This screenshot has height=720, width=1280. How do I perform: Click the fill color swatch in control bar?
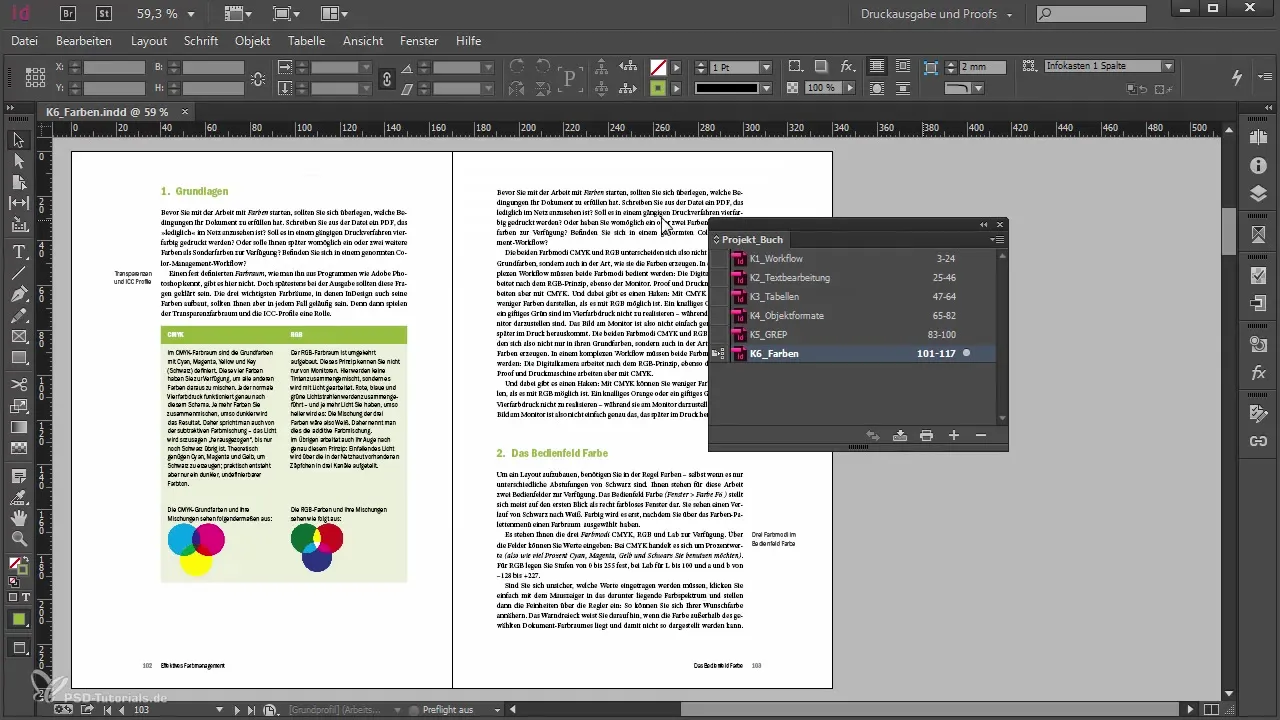(658, 67)
